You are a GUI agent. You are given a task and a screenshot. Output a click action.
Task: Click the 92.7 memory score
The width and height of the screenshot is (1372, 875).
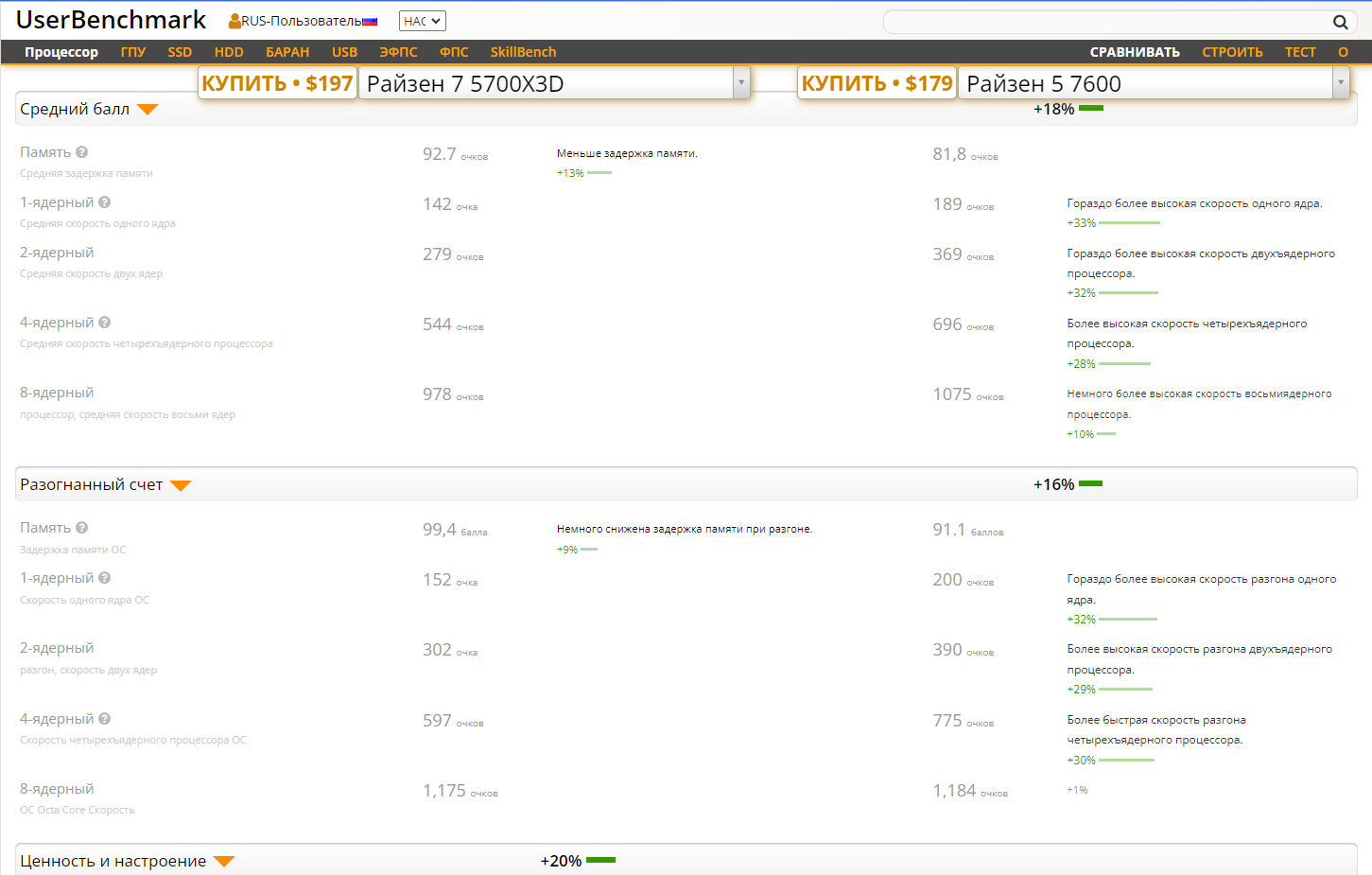[x=440, y=154]
